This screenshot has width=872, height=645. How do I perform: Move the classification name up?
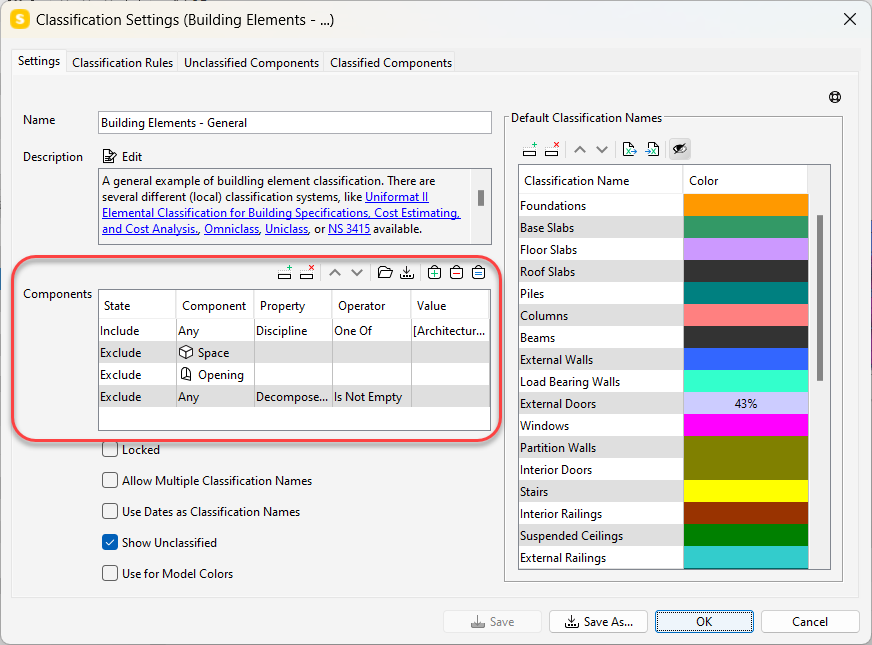pos(580,149)
